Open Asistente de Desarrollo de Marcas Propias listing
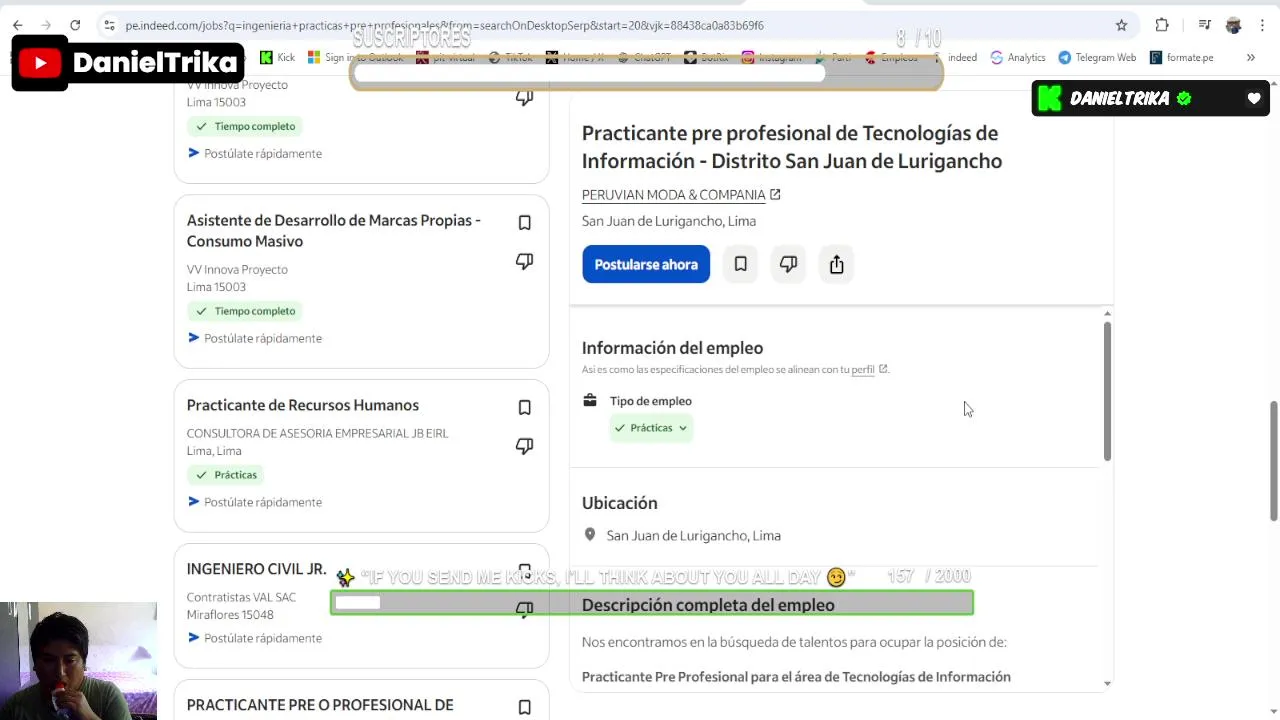 coord(334,230)
